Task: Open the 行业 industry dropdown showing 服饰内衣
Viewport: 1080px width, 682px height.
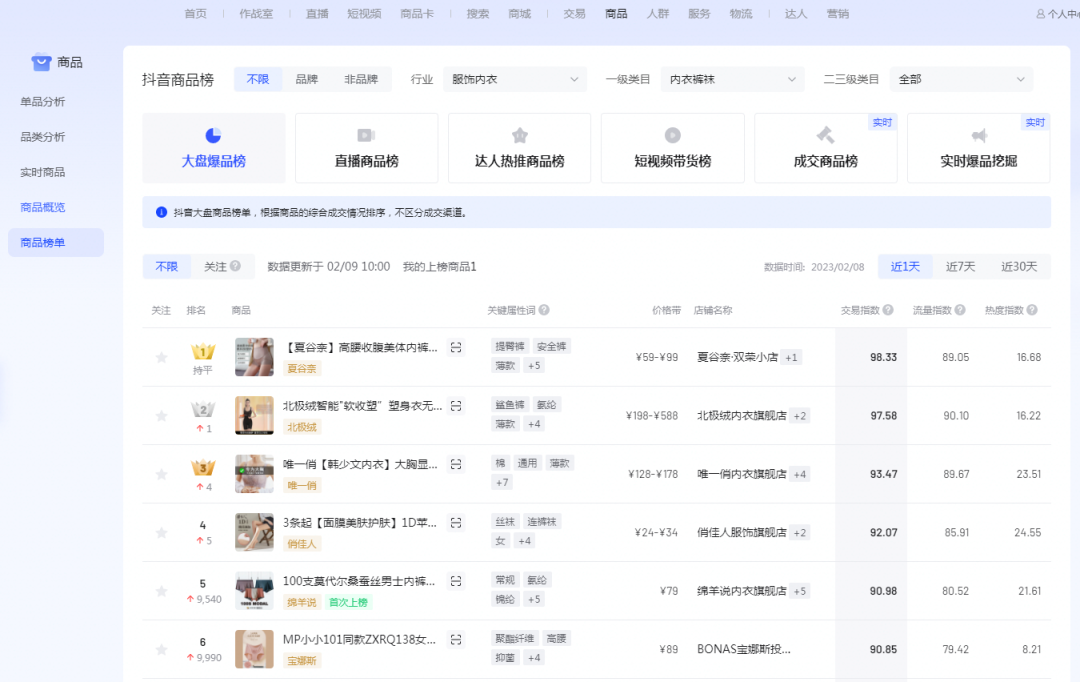Action: (x=514, y=78)
